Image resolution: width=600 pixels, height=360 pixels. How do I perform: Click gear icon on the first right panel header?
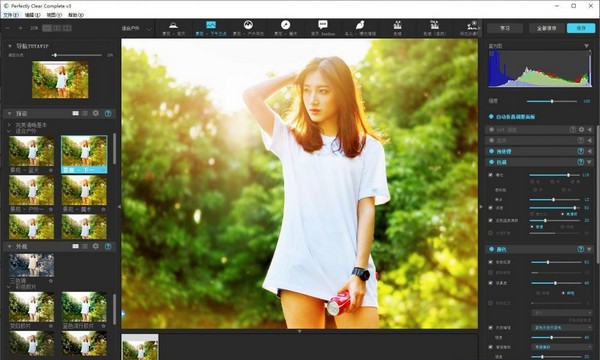pos(582,130)
